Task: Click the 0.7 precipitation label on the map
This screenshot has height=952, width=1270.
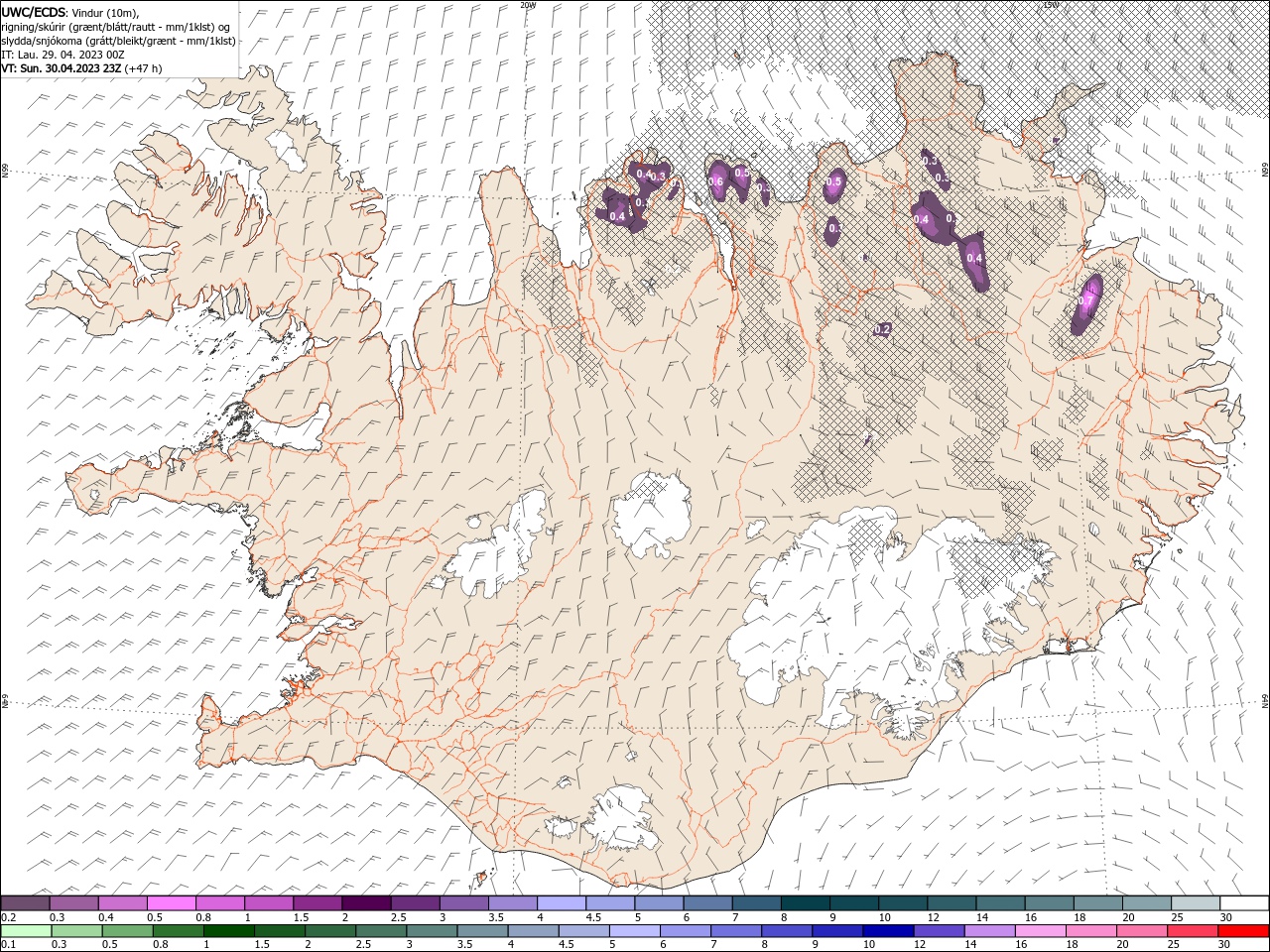Action: [x=1085, y=300]
